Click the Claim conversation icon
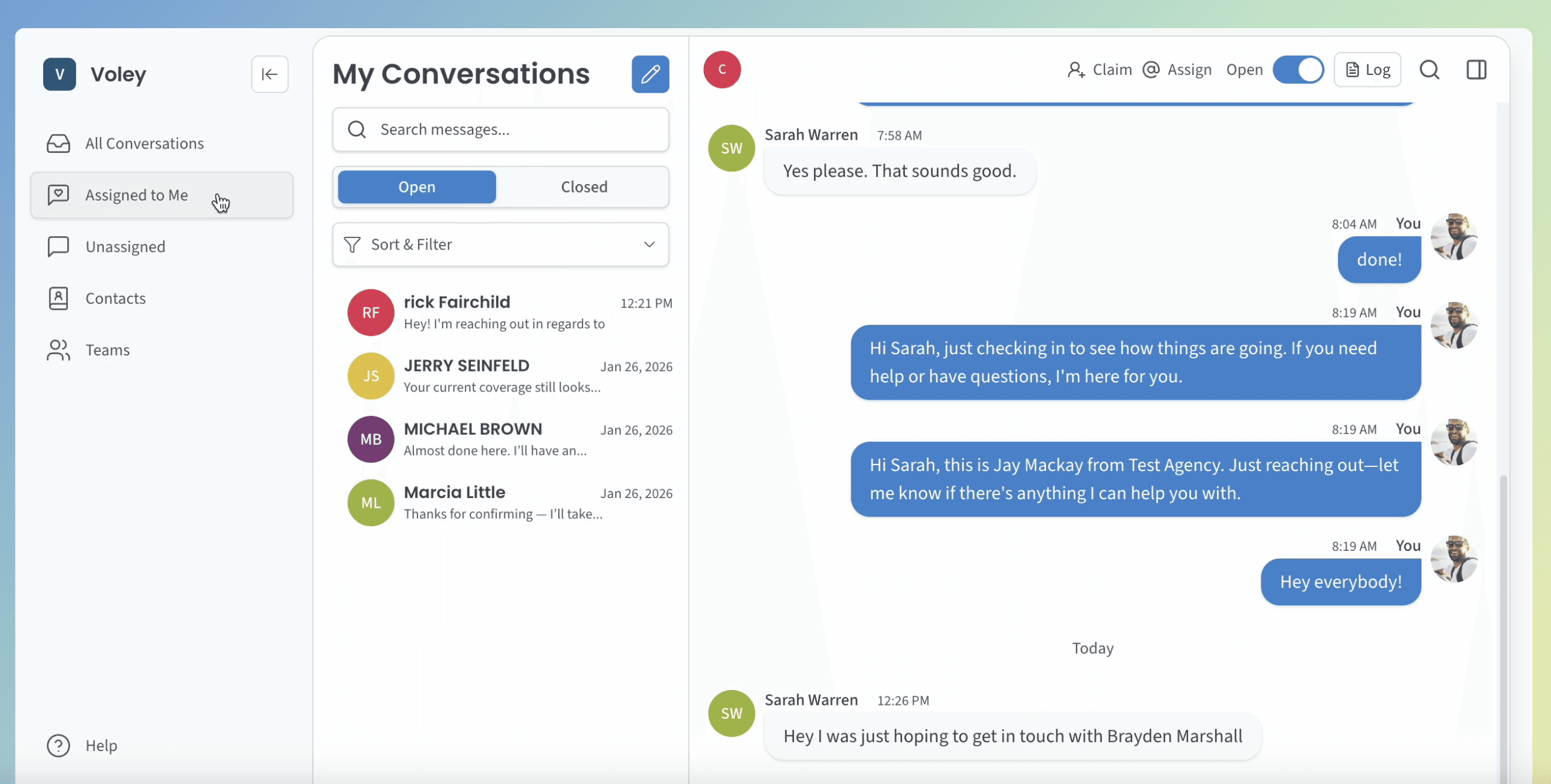1551x784 pixels. click(1076, 70)
